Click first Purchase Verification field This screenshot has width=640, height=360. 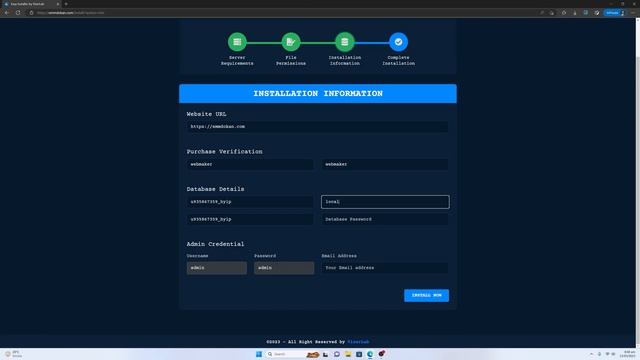click(250, 164)
